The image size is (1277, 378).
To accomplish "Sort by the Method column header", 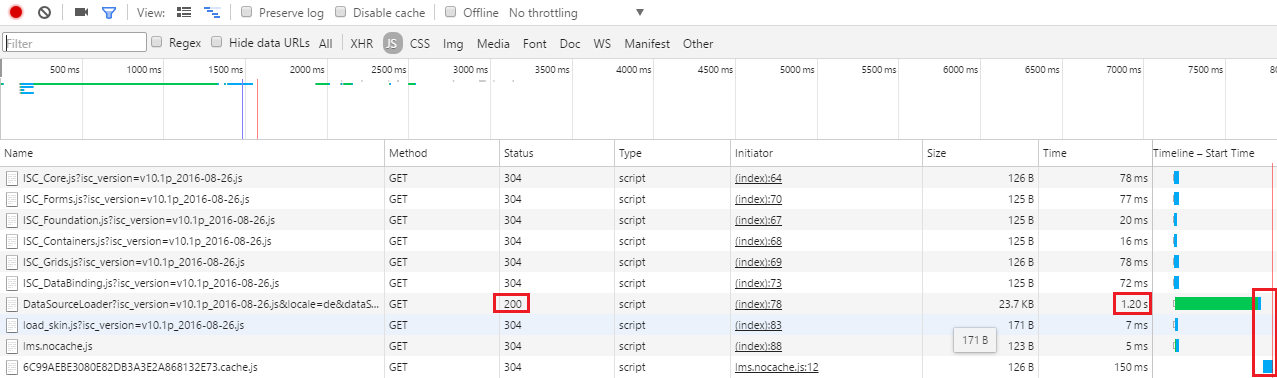I will pyautogui.click(x=443, y=153).
